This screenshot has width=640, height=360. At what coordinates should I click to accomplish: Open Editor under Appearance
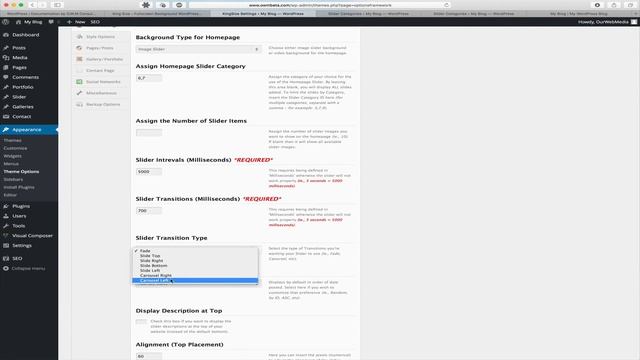coord(10,195)
